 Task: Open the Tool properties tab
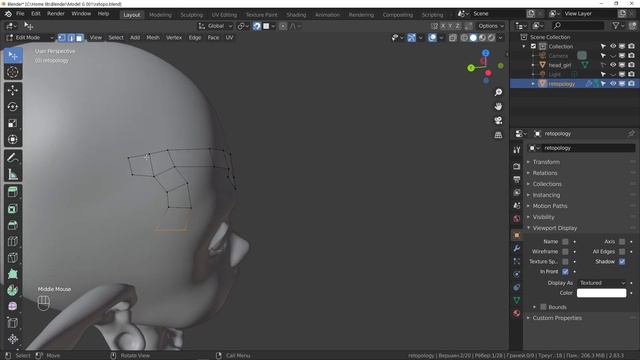[517, 150]
